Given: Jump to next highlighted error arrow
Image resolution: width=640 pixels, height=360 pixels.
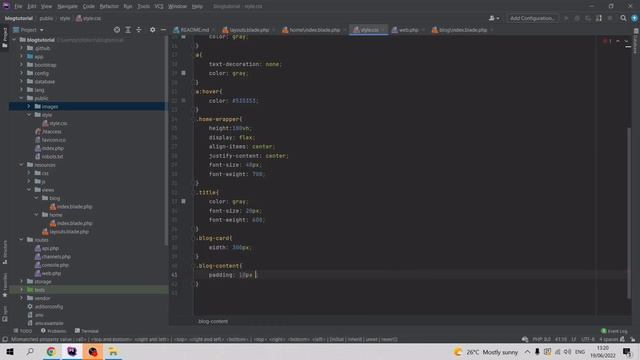Looking at the screenshot, I should pyautogui.click(x=626, y=41).
